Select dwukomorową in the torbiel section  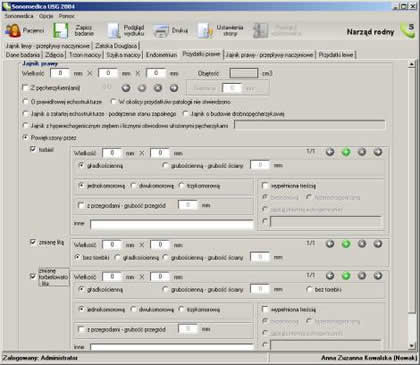(x=133, y=186)
